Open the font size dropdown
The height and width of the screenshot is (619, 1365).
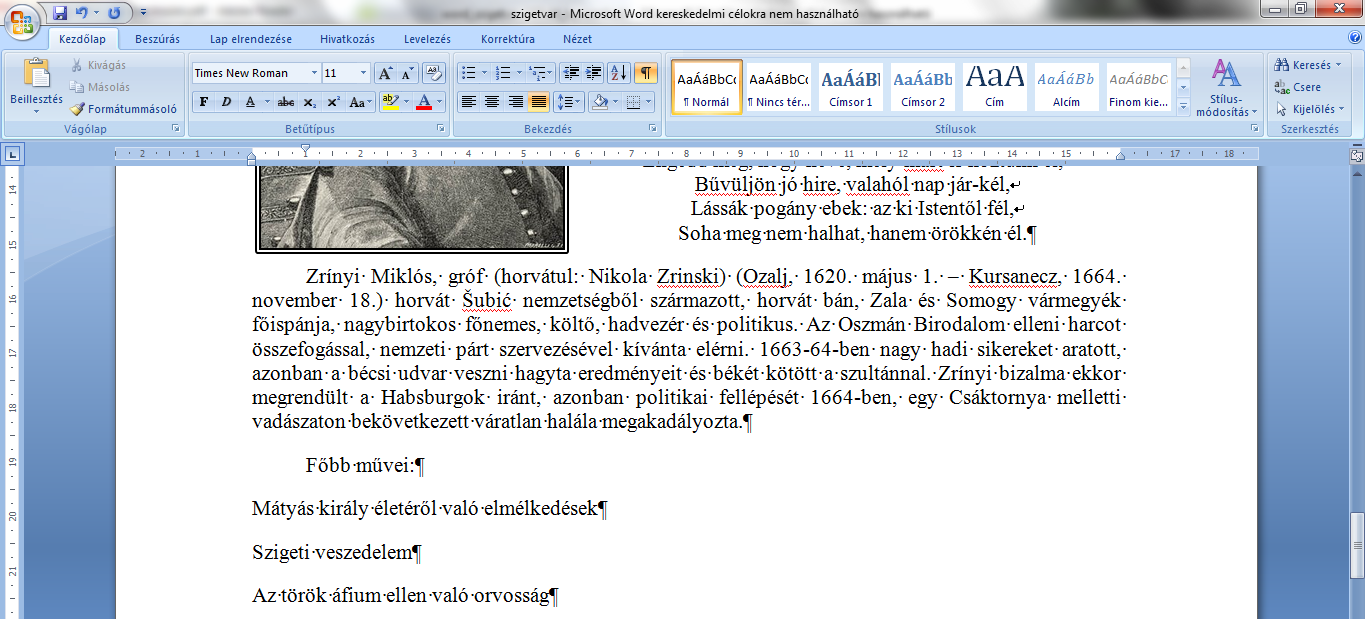(363, 73)
